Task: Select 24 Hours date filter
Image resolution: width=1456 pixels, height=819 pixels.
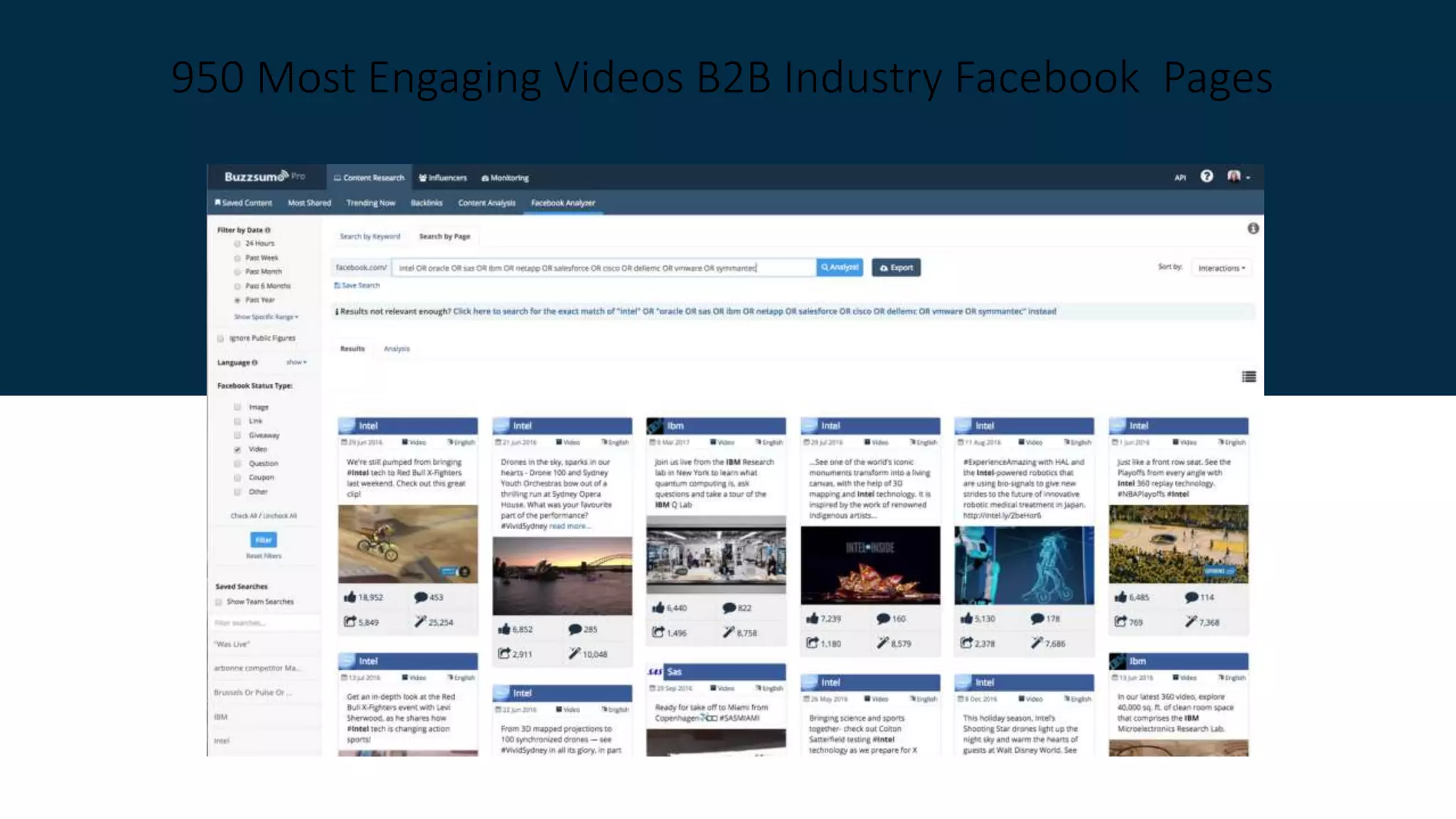Action: pyautogui.click(x=237, y=243)
